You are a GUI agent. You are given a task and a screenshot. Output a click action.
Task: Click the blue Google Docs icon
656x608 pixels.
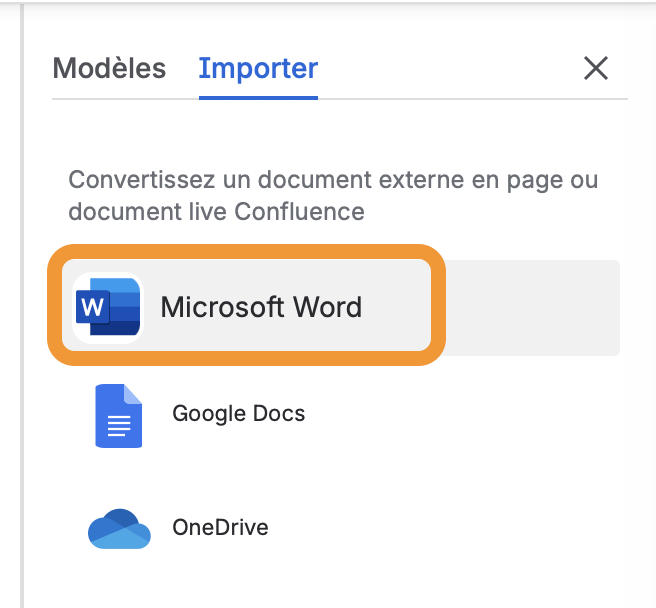pos(118,414)
